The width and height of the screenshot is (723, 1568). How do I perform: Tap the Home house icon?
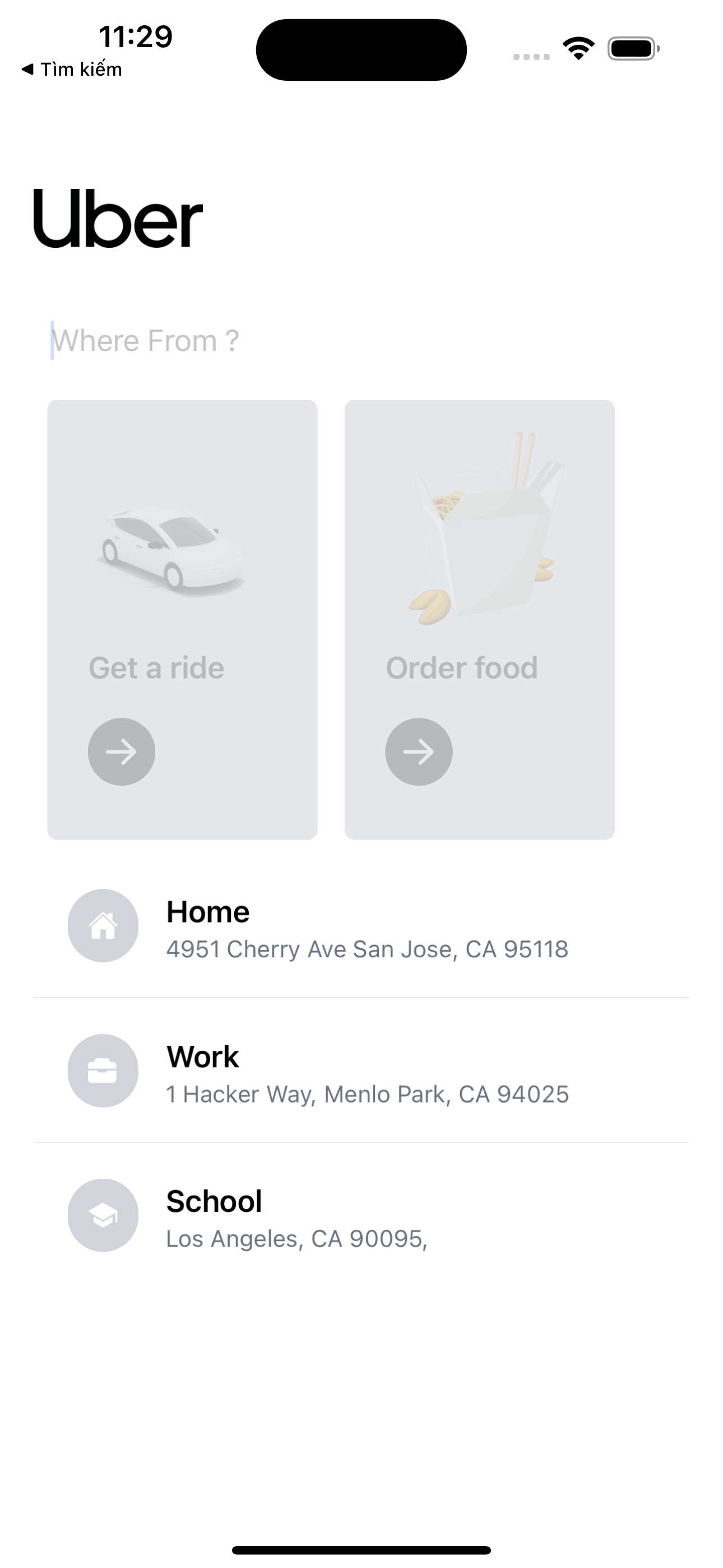tap(103, 925)
